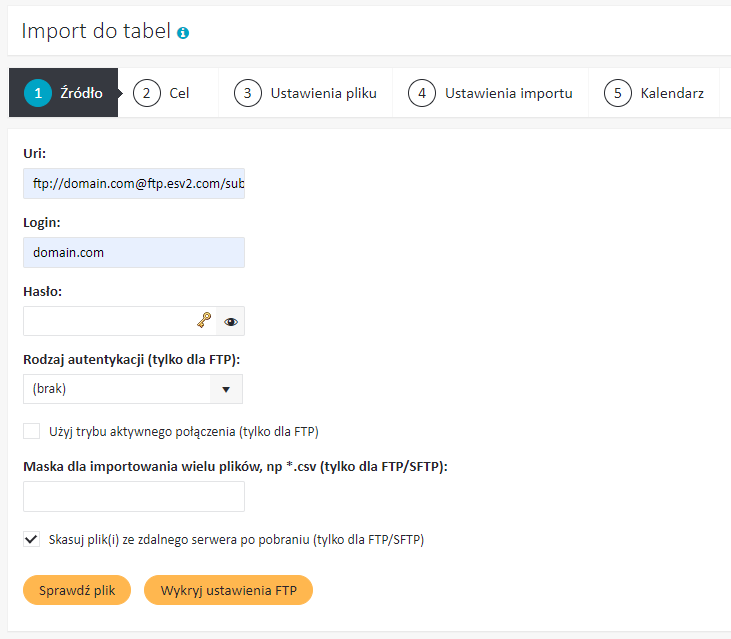Viewport: 731px width, 639px height.
Task: Click Wykryj ustawienia FTP button
Action: pyautogui.click(x=228, y=590)
